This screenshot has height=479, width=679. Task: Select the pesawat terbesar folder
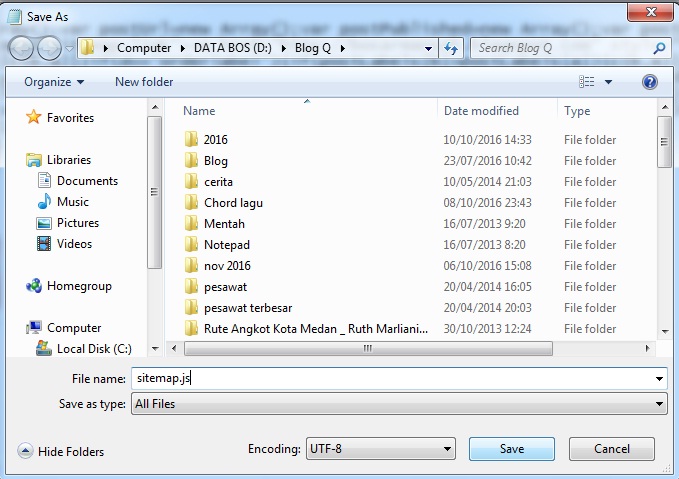248,307
